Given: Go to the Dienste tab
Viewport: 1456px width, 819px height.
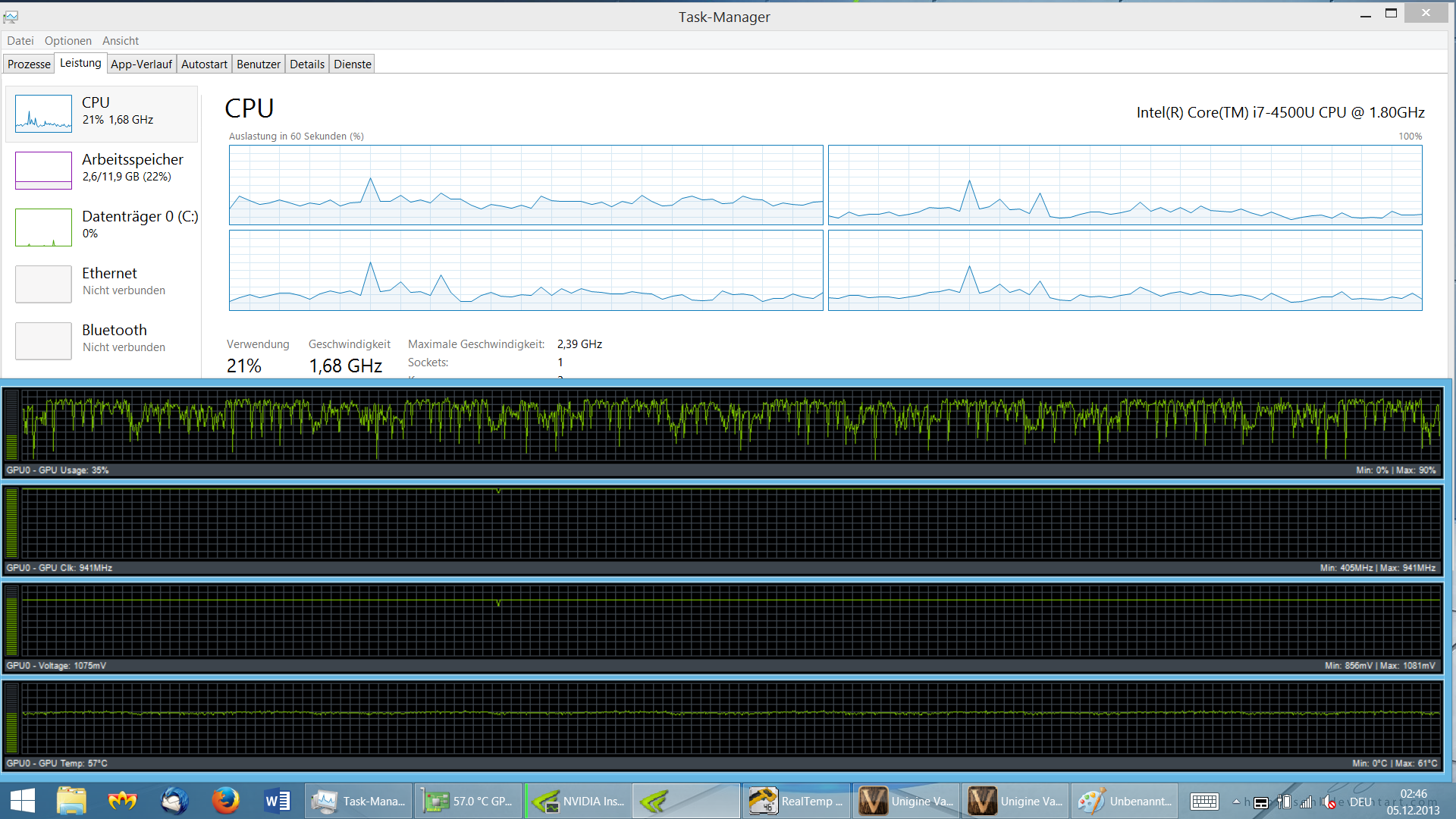Looking at the screenshot, I should click(x=353, y=64).
